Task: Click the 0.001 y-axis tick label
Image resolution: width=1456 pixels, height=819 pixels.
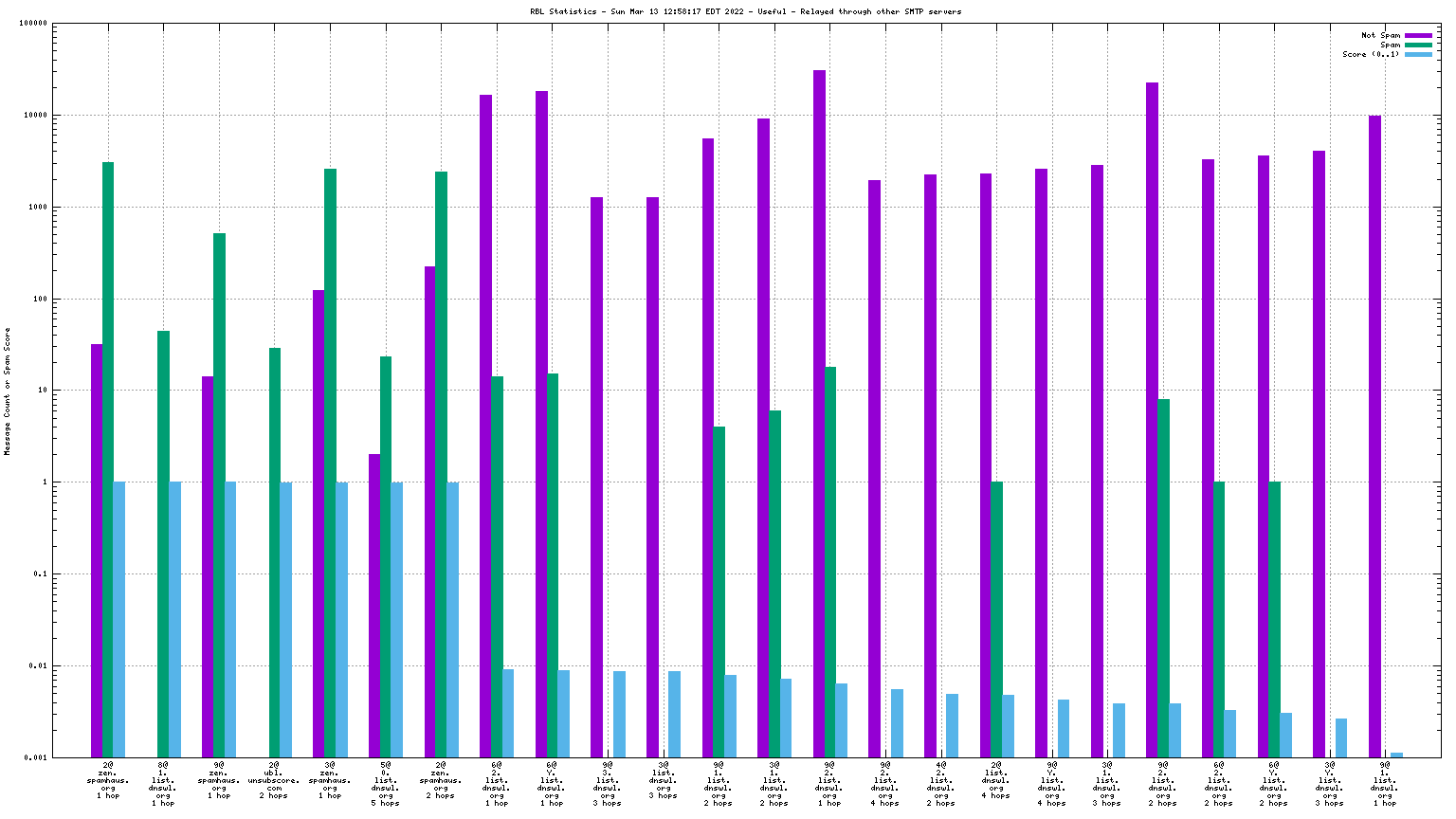Action: (36, 757)
